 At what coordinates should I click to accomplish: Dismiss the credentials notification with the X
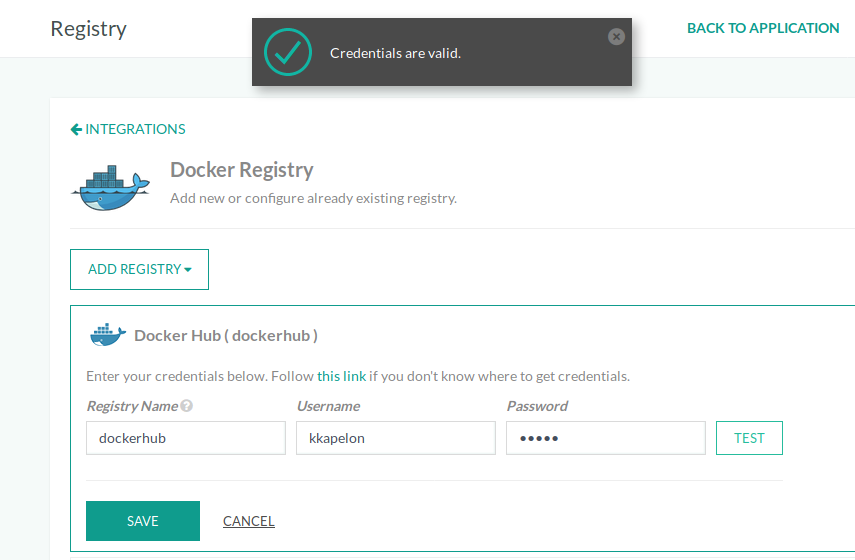pos(616,37)
